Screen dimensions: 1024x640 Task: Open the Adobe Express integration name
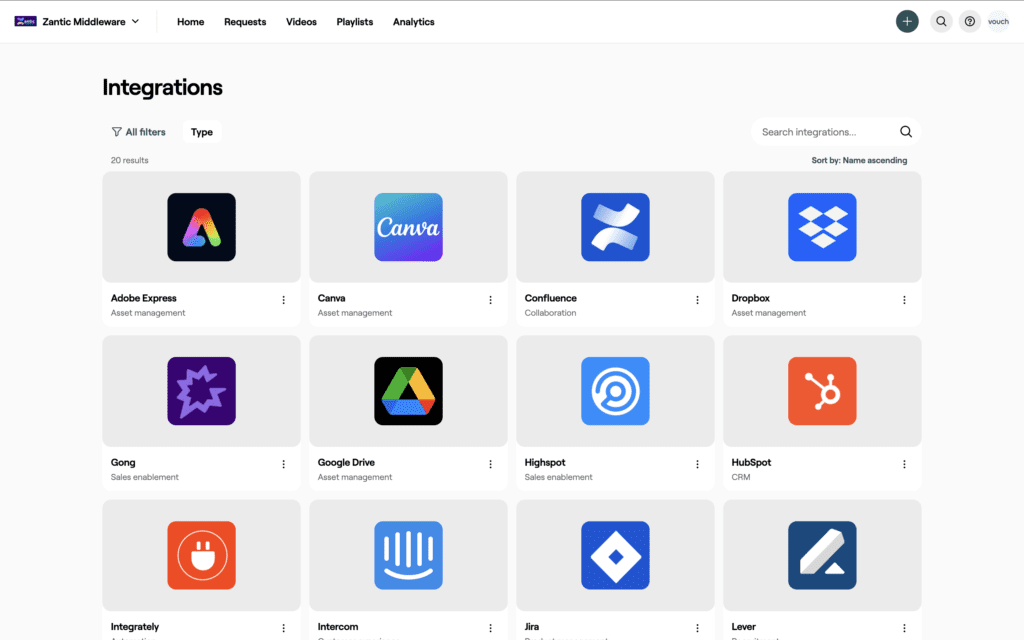(x=144, y=298)
